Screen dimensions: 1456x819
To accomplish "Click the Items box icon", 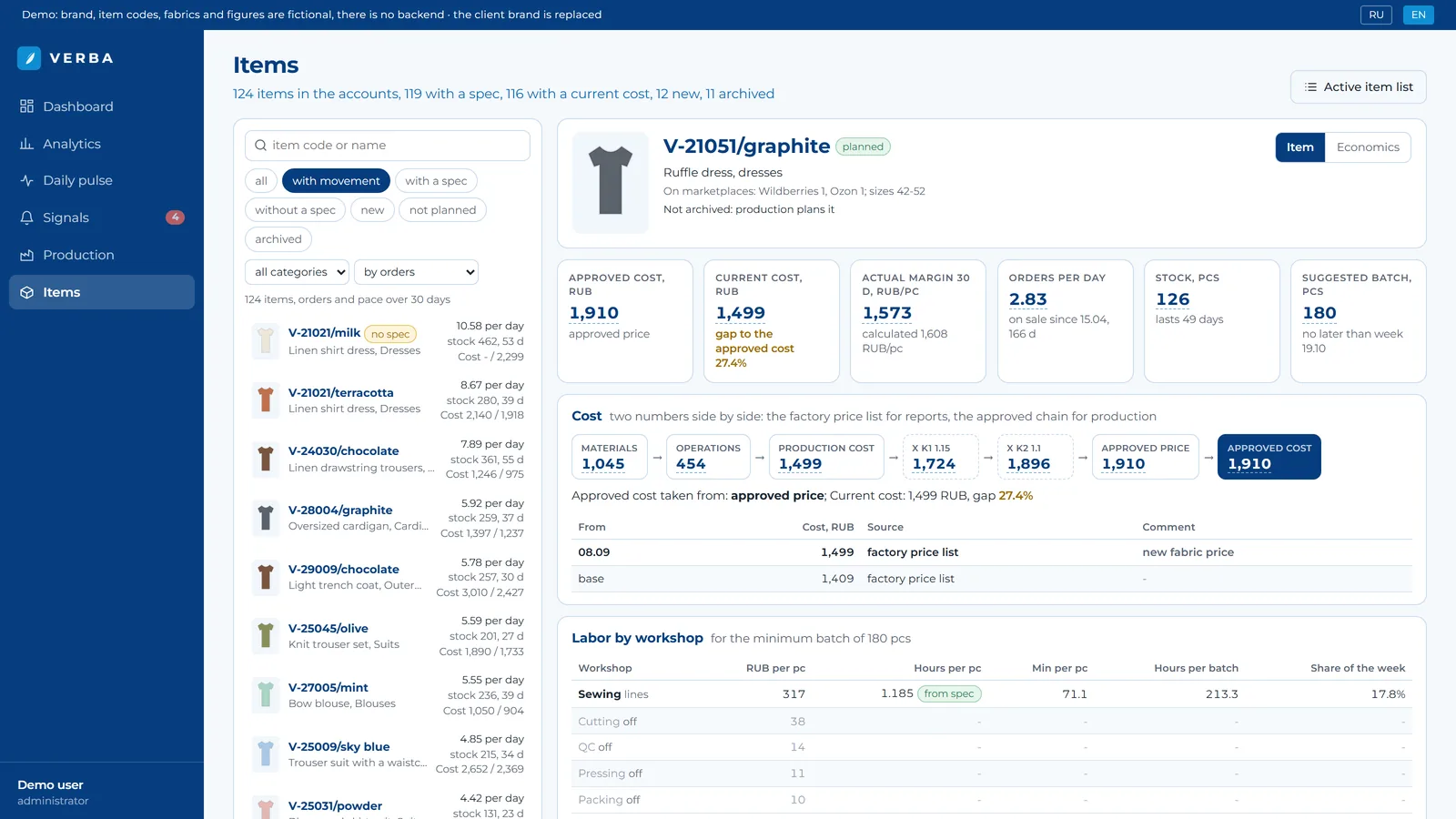I will 26,292.
